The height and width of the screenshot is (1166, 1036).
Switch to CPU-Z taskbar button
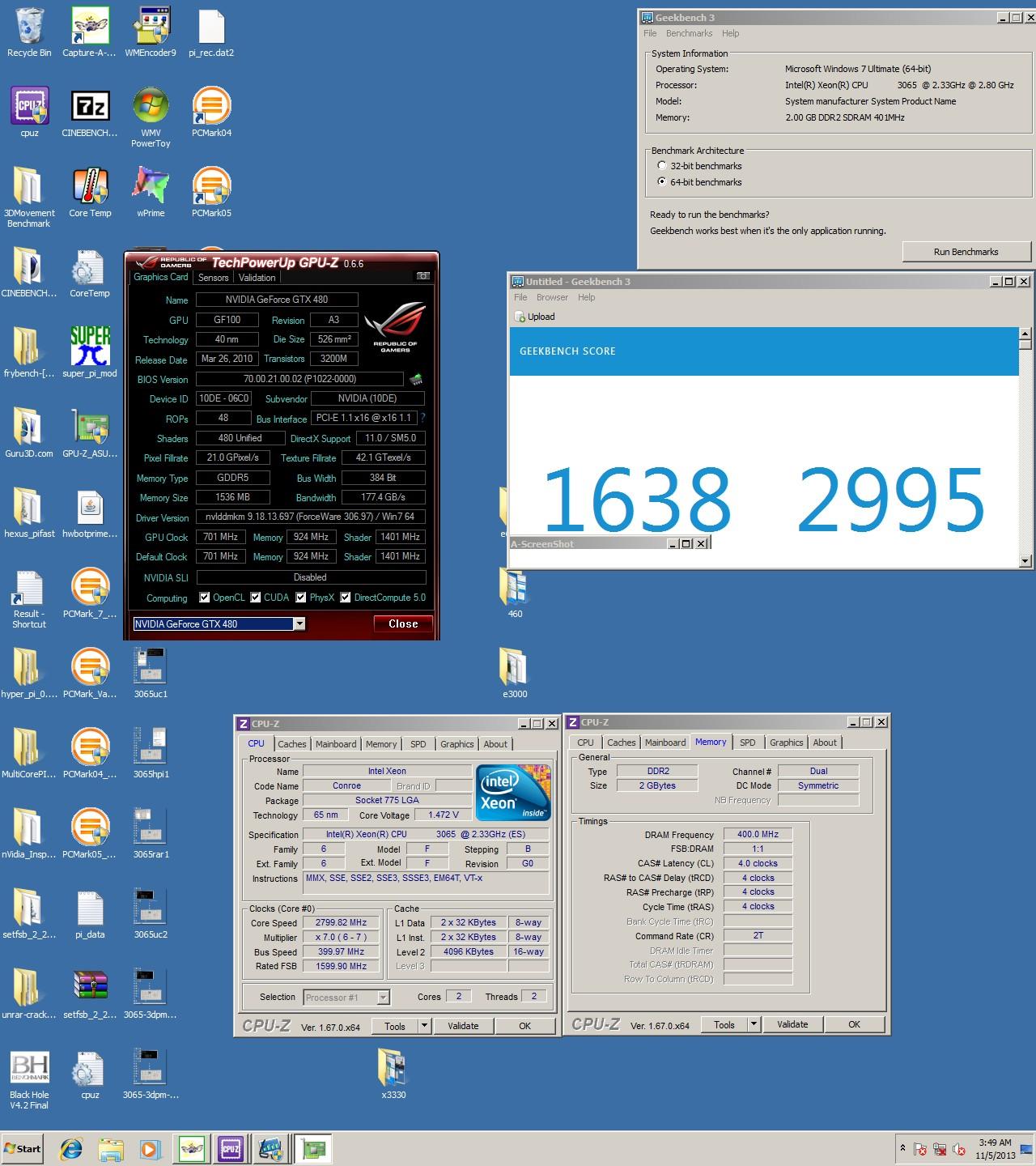click(x=231, y=1148)
